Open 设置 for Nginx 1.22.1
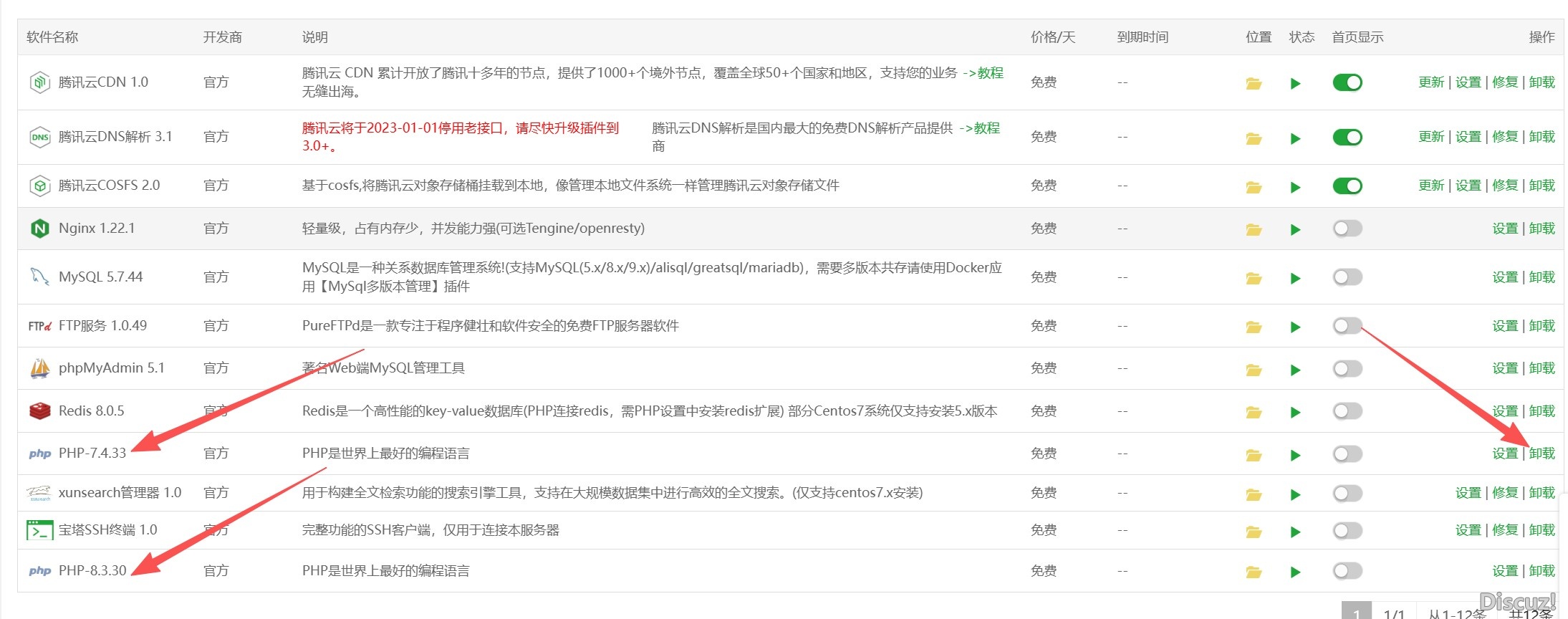The width and height of the screenshot is (1568, 619). [x=1505, y=229]
